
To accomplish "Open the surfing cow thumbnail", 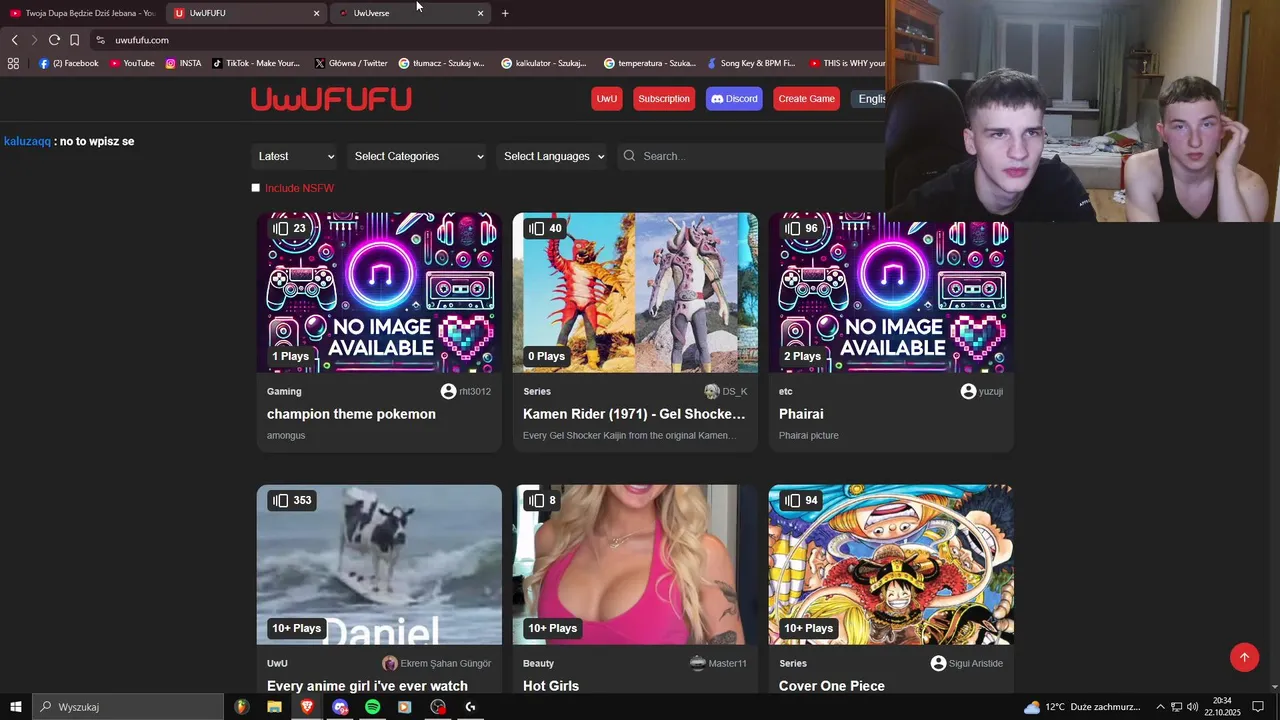I will pyautogui.click(x=379, y=565).
